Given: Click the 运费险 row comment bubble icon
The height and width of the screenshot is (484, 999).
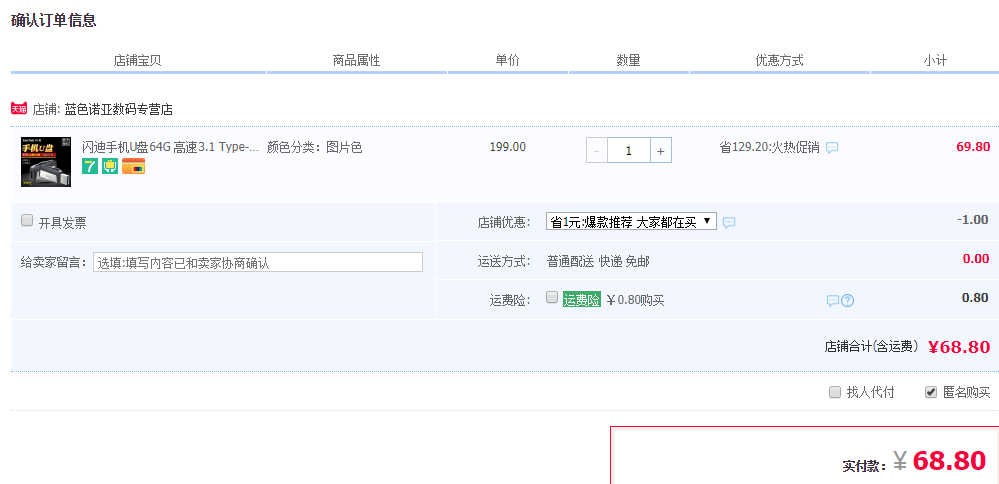Looking at the screenshot, I should 833,301.
